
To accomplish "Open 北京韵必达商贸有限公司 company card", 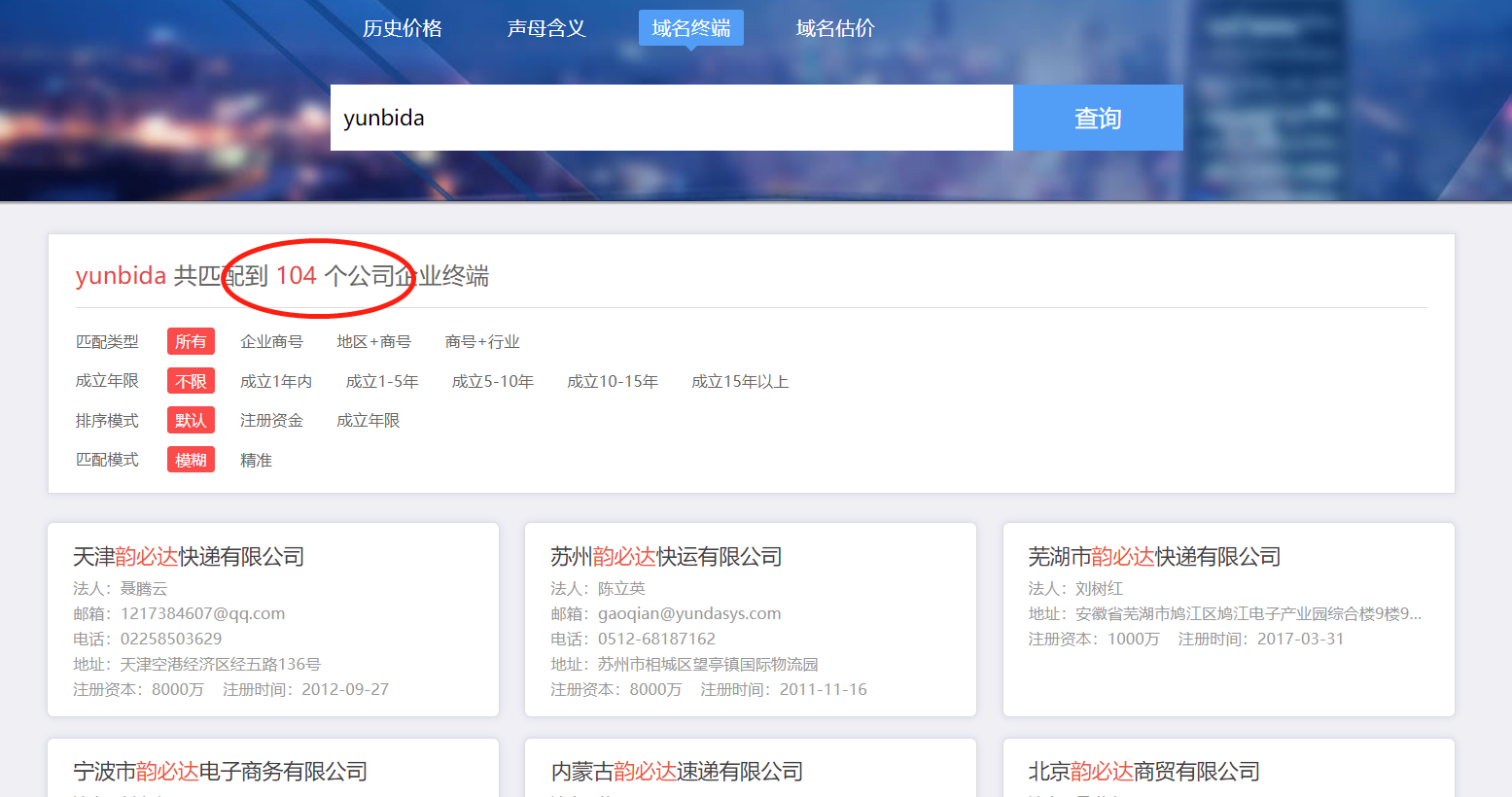I will 1143,772.
